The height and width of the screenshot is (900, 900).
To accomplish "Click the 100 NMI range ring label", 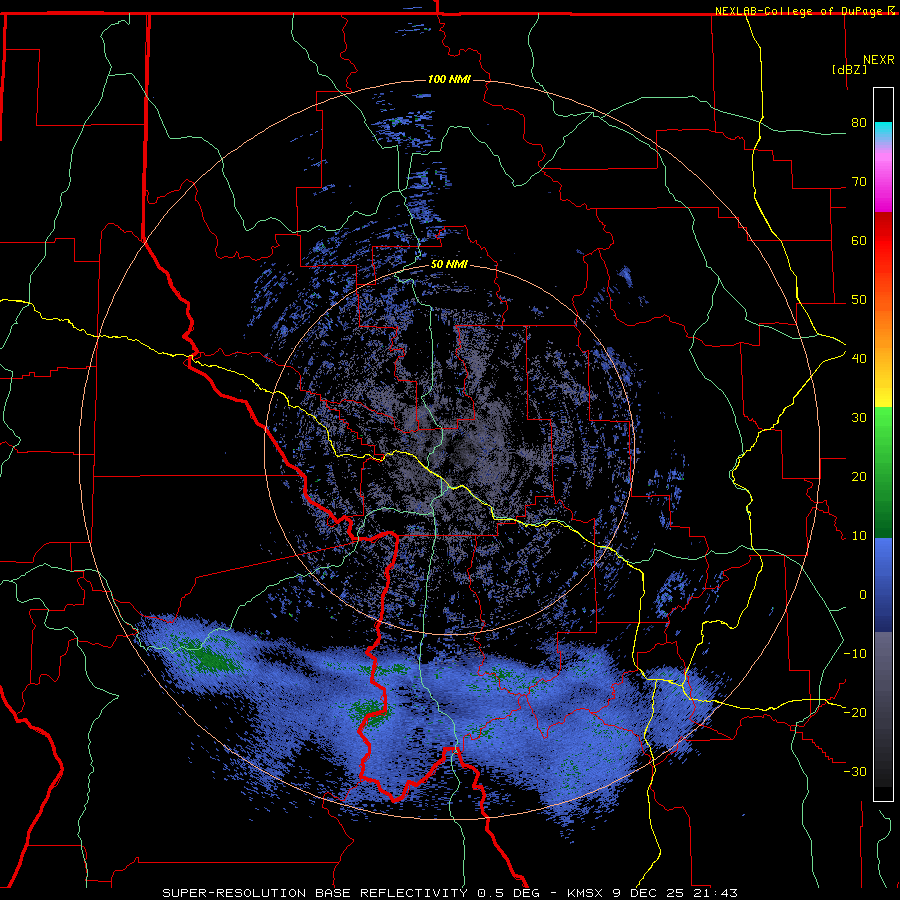I will pyautogui.click(x=449, y=79).
